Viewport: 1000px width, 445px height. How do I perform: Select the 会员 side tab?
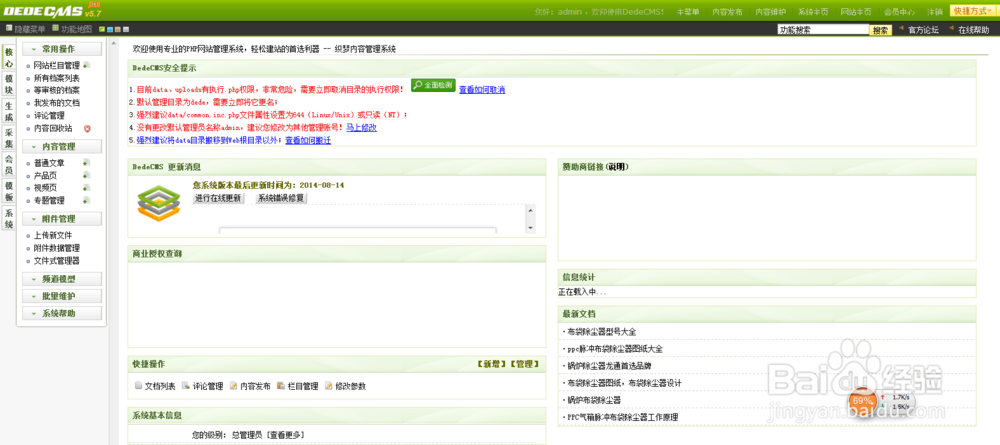coord(9,165)
